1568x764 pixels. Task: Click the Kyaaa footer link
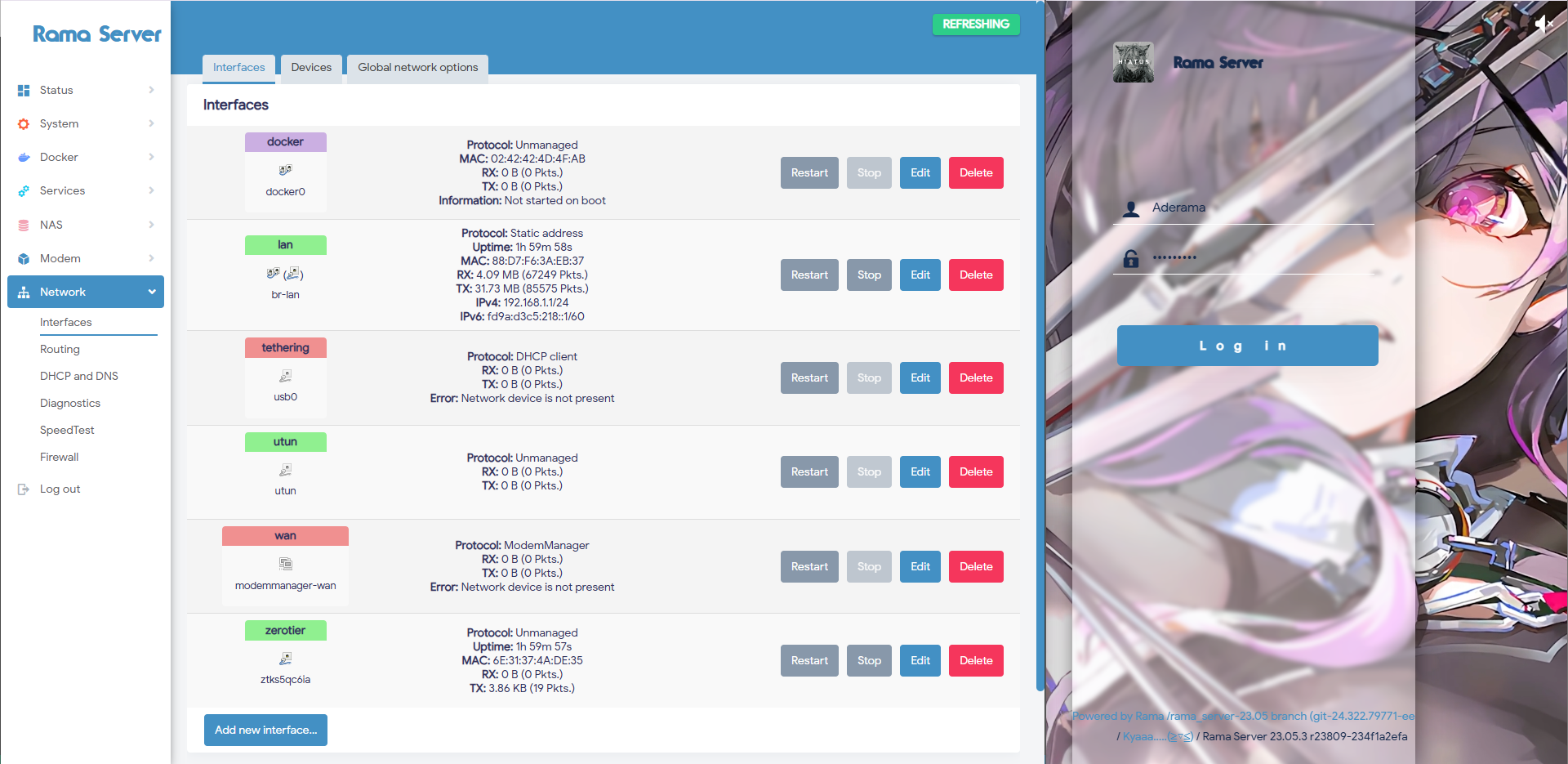[1158, 736]
